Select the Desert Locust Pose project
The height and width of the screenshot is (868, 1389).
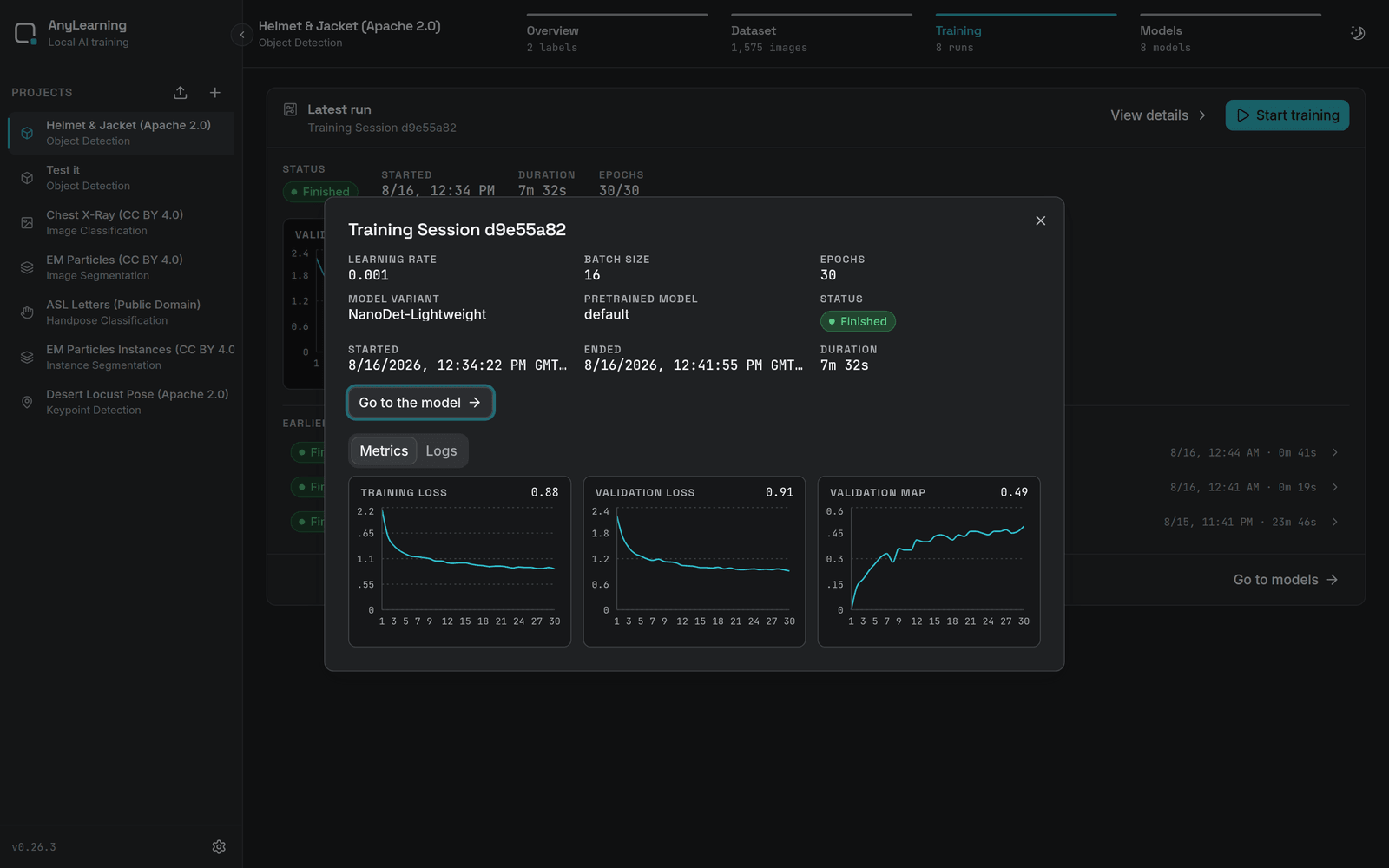coord(122,402)
